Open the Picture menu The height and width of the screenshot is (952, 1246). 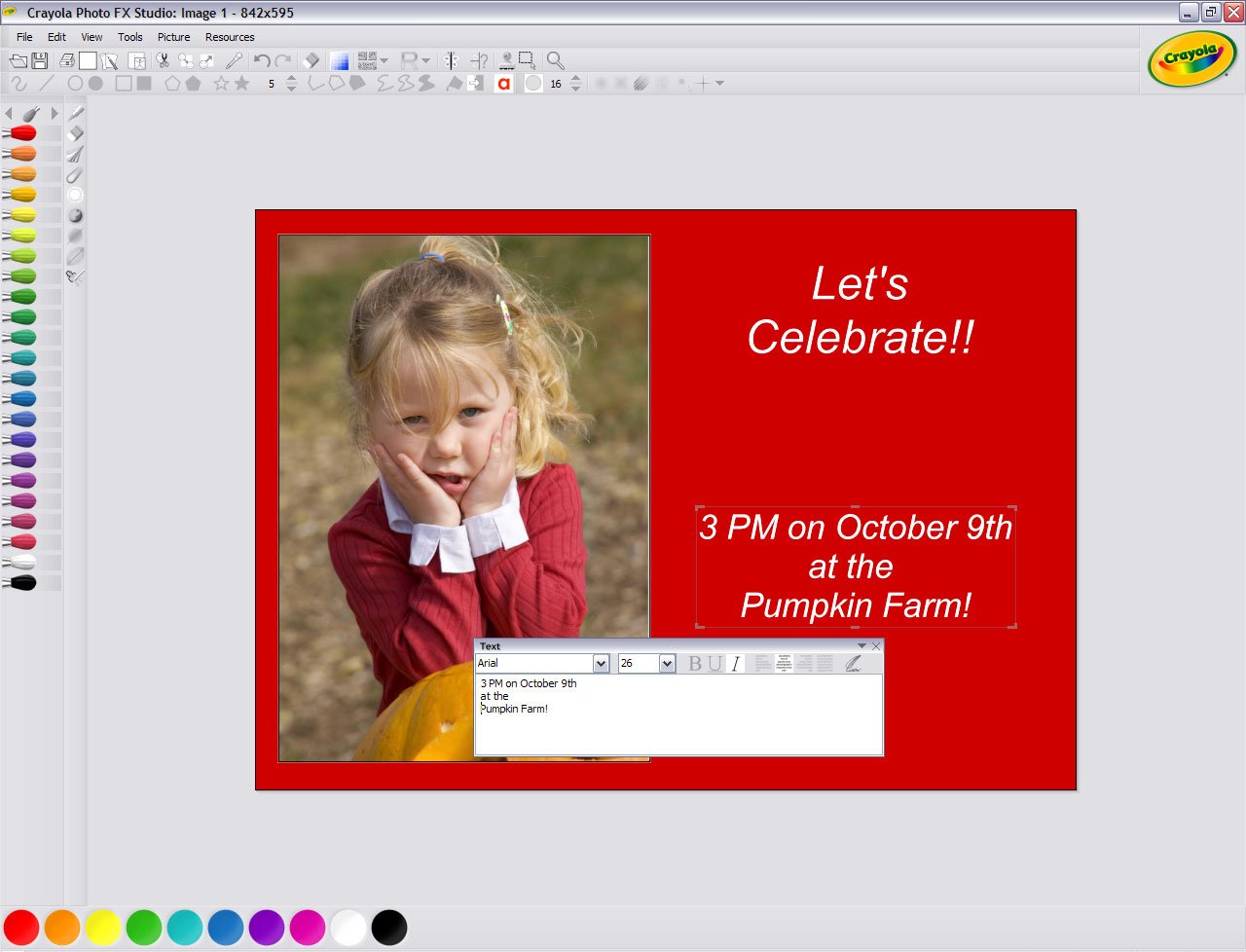tap(173, 37)
